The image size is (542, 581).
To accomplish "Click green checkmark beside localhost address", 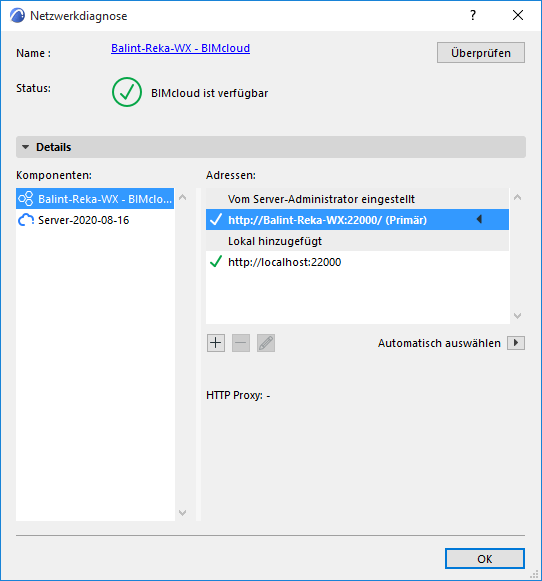I will click(x=216, y=262).
